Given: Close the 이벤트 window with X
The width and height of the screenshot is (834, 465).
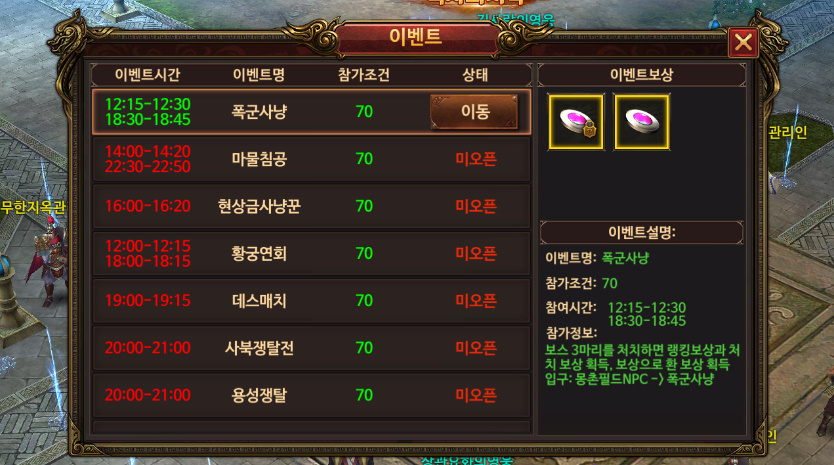Looking at the screenshot, I should click(743, 42).
